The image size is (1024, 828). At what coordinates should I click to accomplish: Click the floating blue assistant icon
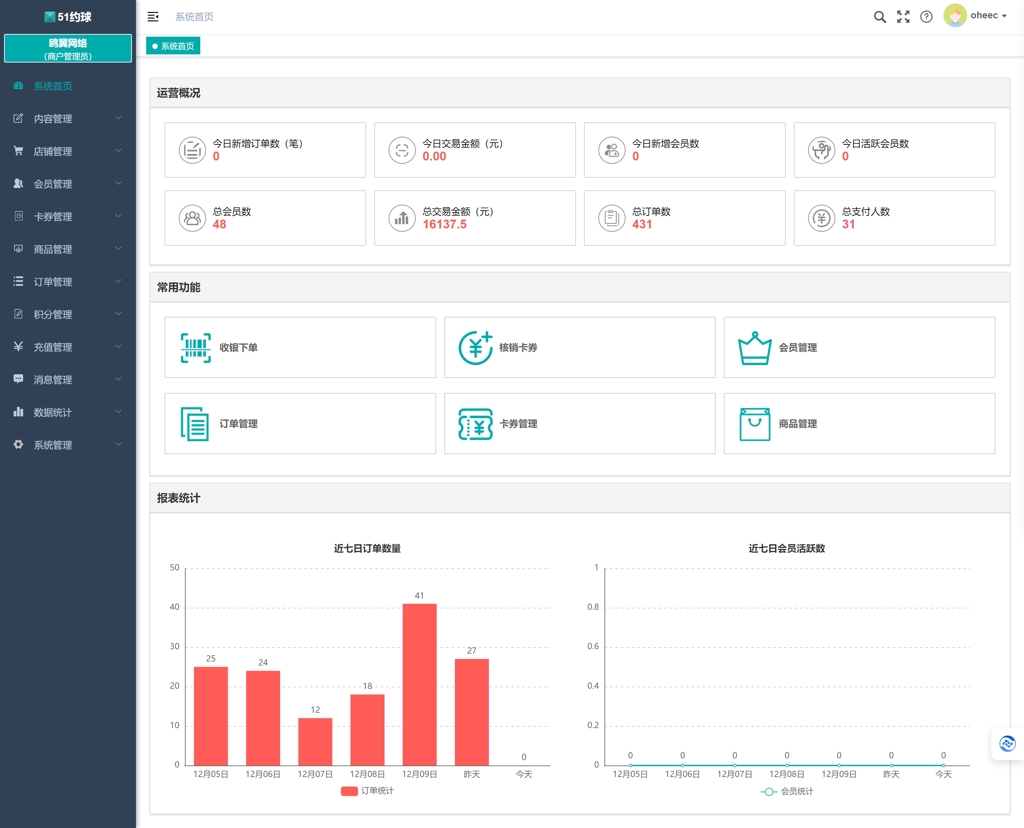(x=1008, y=743)
